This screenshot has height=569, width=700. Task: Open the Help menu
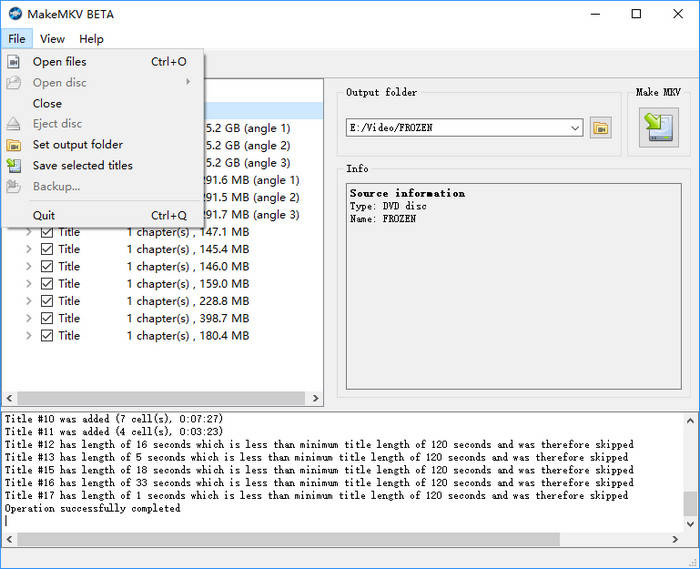(91, 39)
